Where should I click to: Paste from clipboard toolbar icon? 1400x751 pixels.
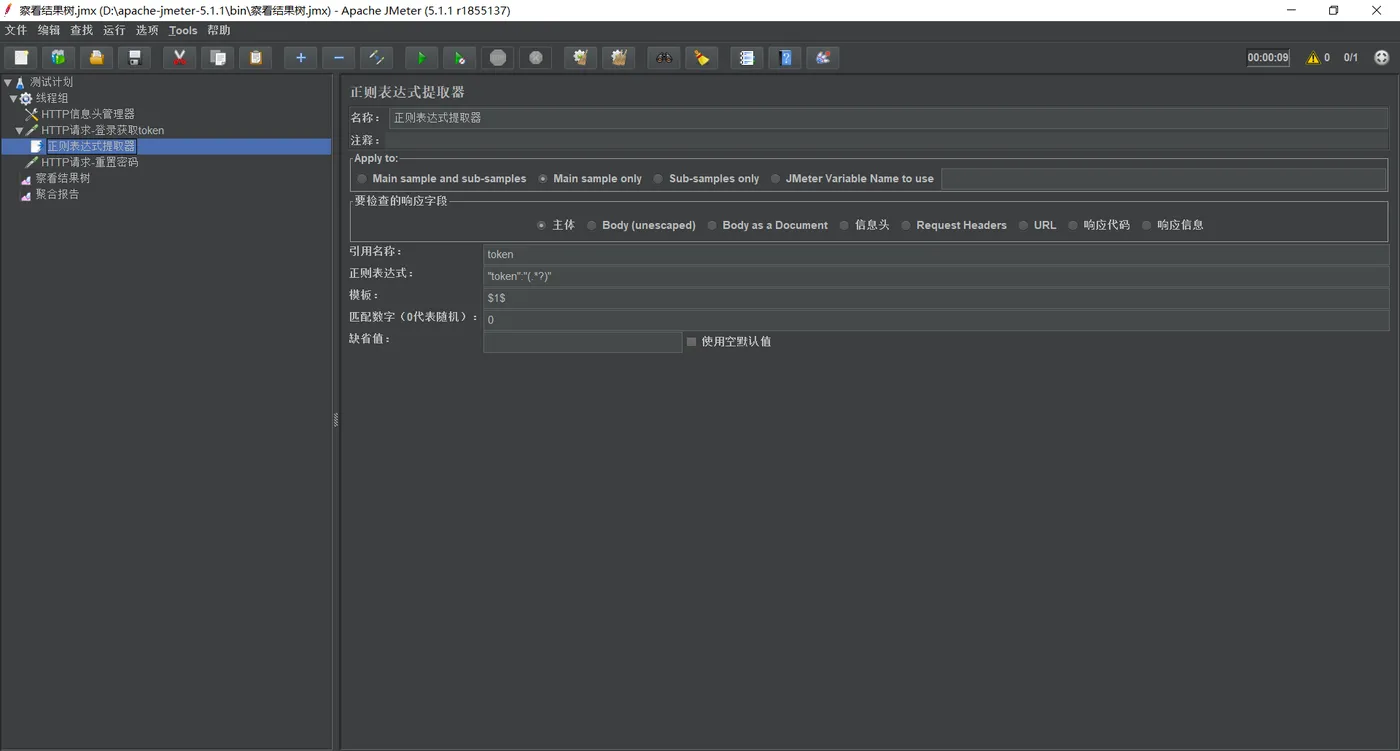(x=255, y=58)
